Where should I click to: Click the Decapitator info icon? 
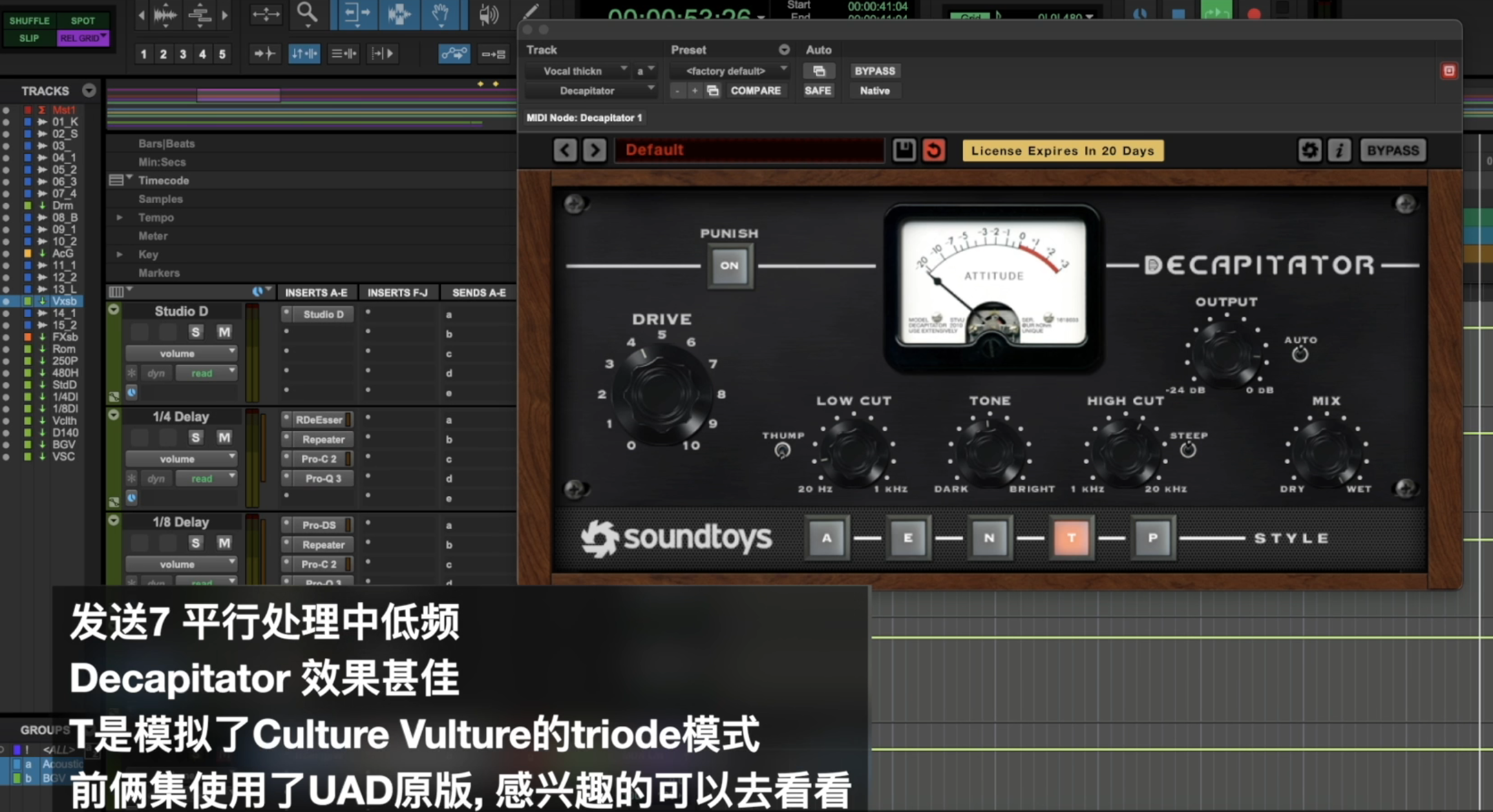pyautogui.click(x=1339, y=151)
